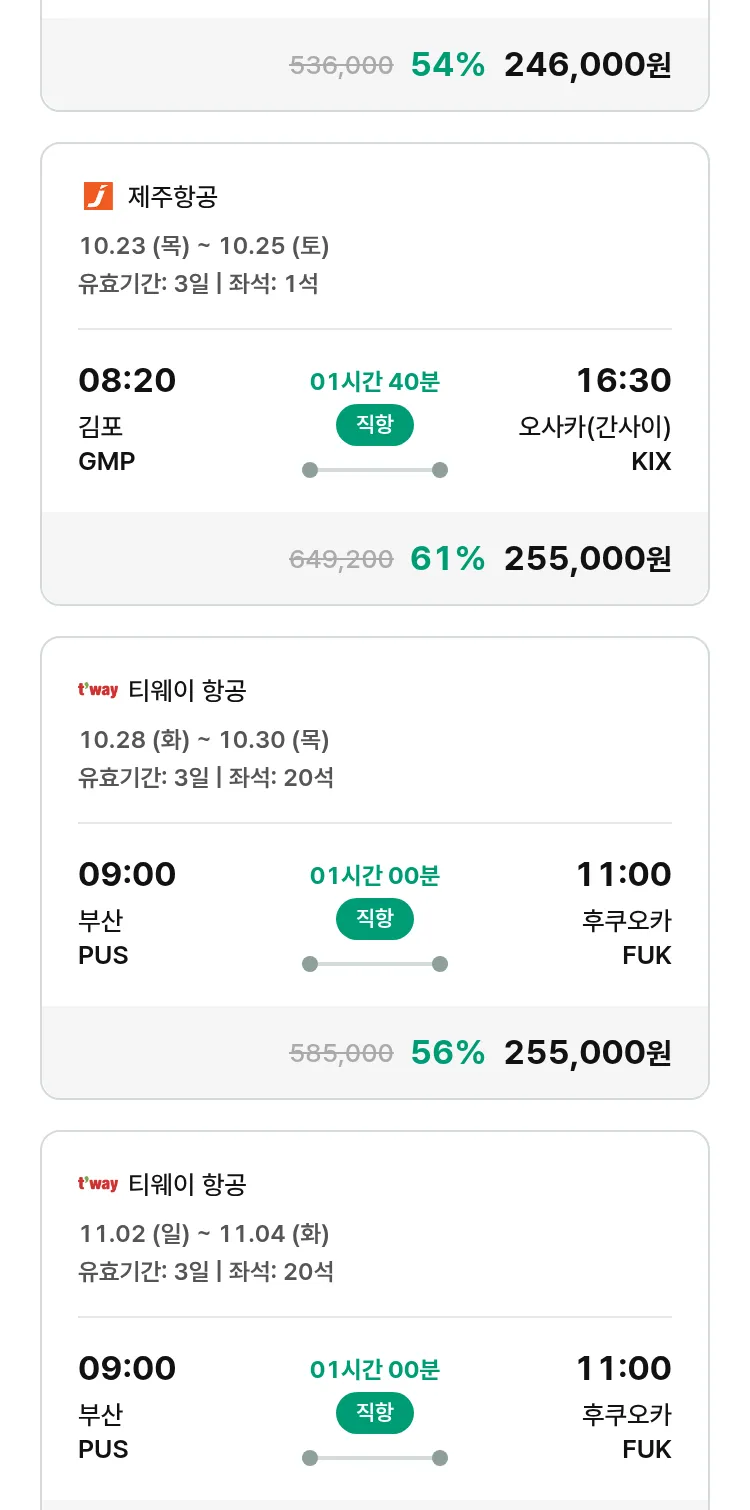Tap the crossed-out 649,200 original price

click(x=341, y=560)
